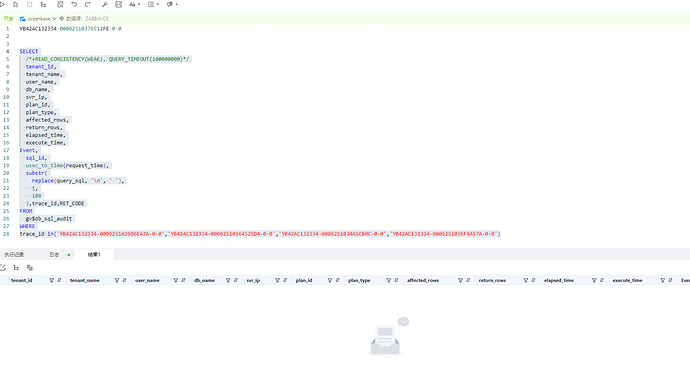Viewport: 690px width, 378px height.
Task: Open the oceanbase connection dropdown
Action: (x=38, y=19)
